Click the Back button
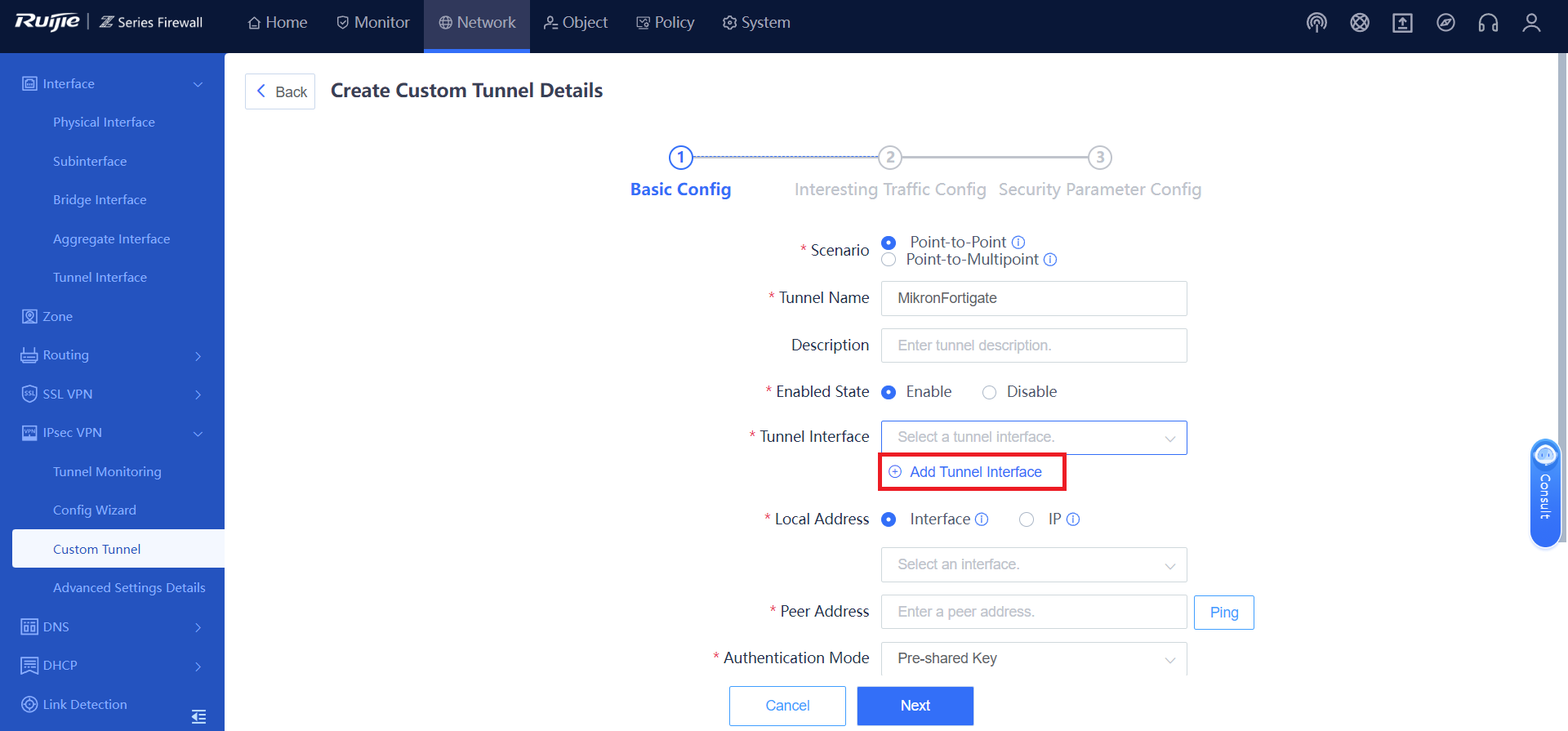The image size is (1568, 731). [x=280, y=91]
